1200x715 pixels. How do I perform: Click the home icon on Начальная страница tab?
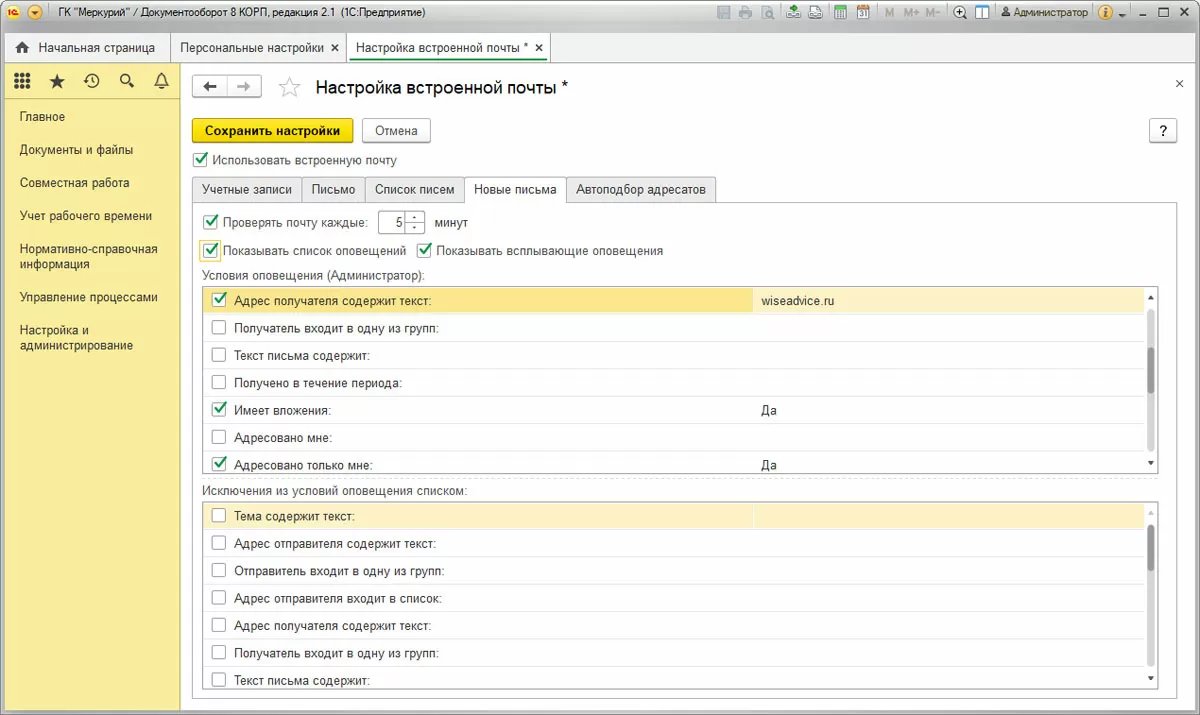pos(22,48)
